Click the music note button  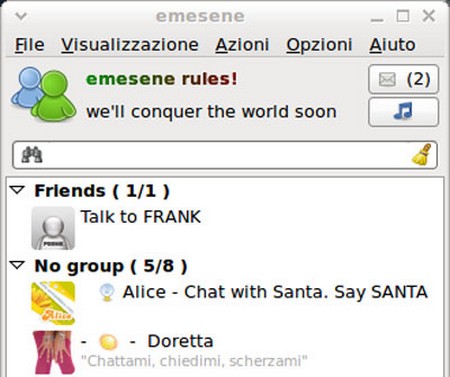click(x=403, y=112)
